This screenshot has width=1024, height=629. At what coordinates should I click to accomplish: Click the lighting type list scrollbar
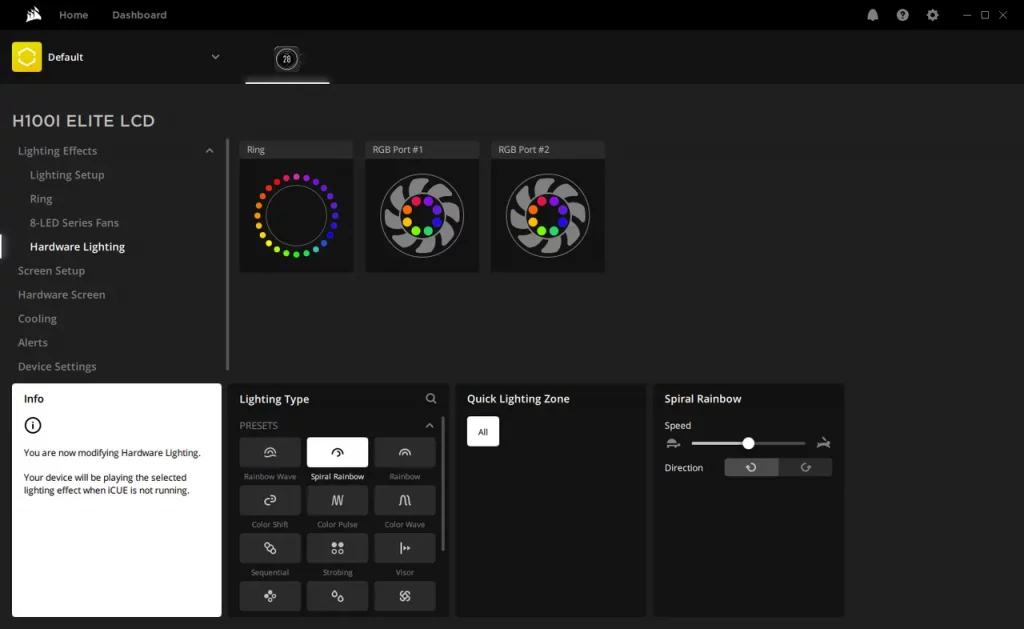[443, 483]
